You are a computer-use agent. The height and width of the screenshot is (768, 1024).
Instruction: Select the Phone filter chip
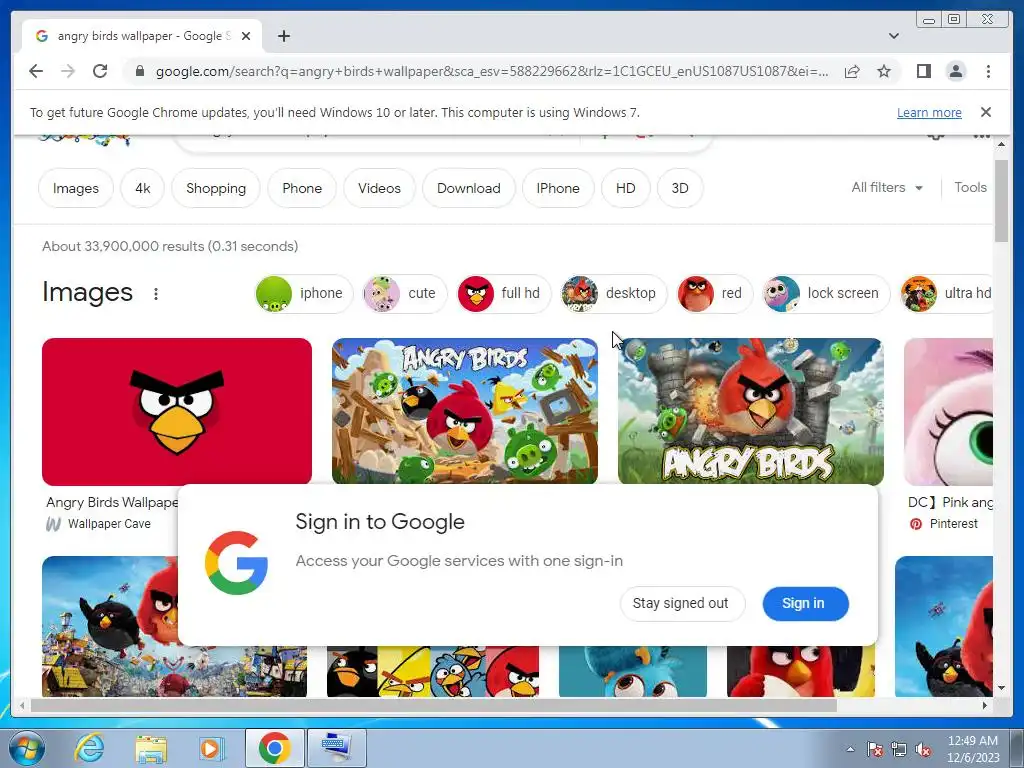point(302,188)
